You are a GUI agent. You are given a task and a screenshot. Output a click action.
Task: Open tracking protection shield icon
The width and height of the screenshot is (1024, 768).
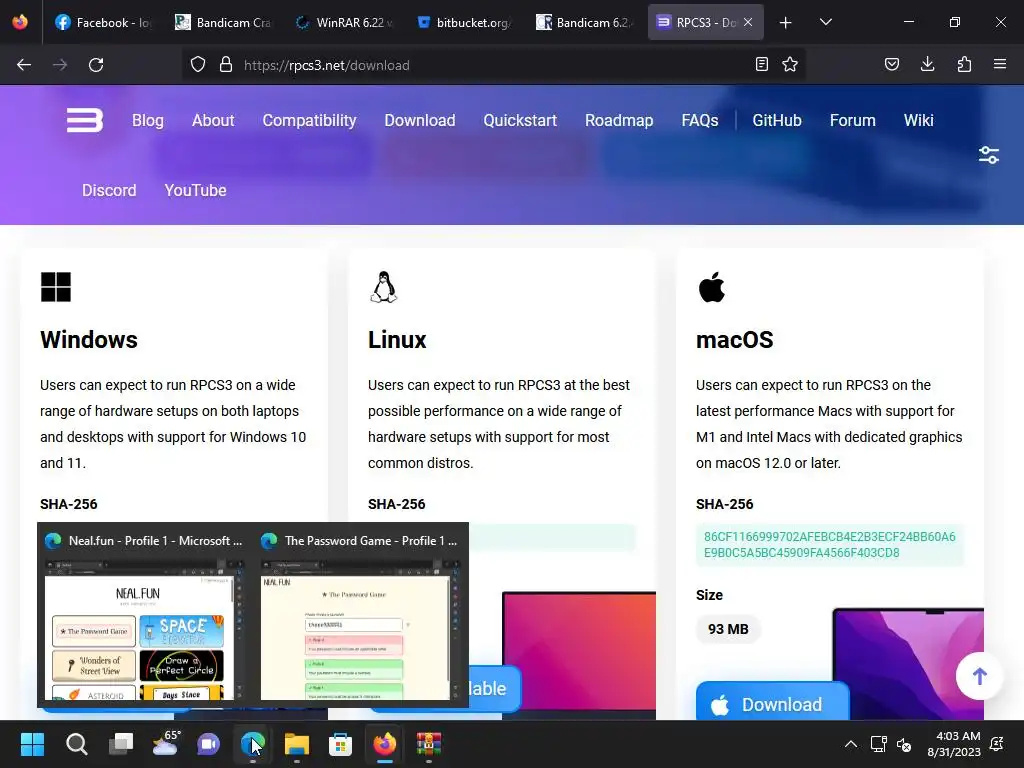198,65
